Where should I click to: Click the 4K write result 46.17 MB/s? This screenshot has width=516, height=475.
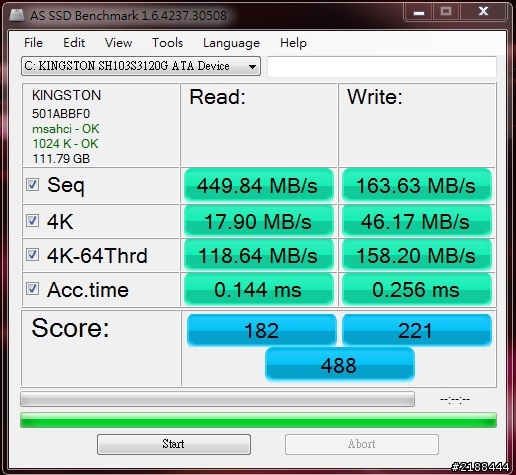coord(417,221)
